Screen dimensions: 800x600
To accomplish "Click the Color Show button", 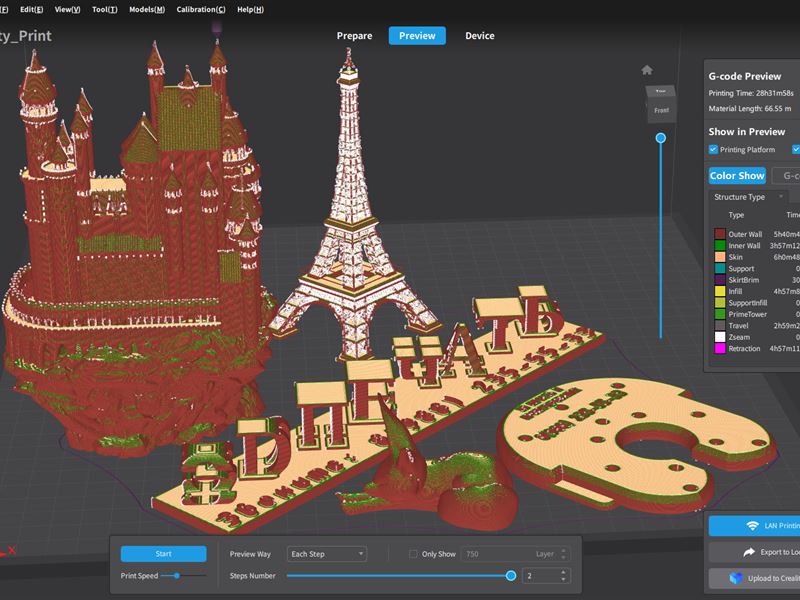I will click(x=737, y=175).
